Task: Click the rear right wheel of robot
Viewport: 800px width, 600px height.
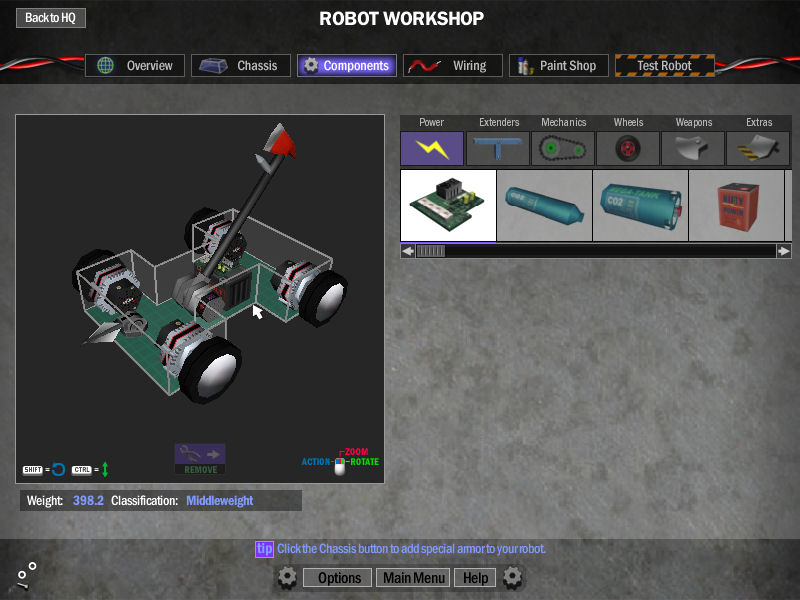Action: click(325, 298)
